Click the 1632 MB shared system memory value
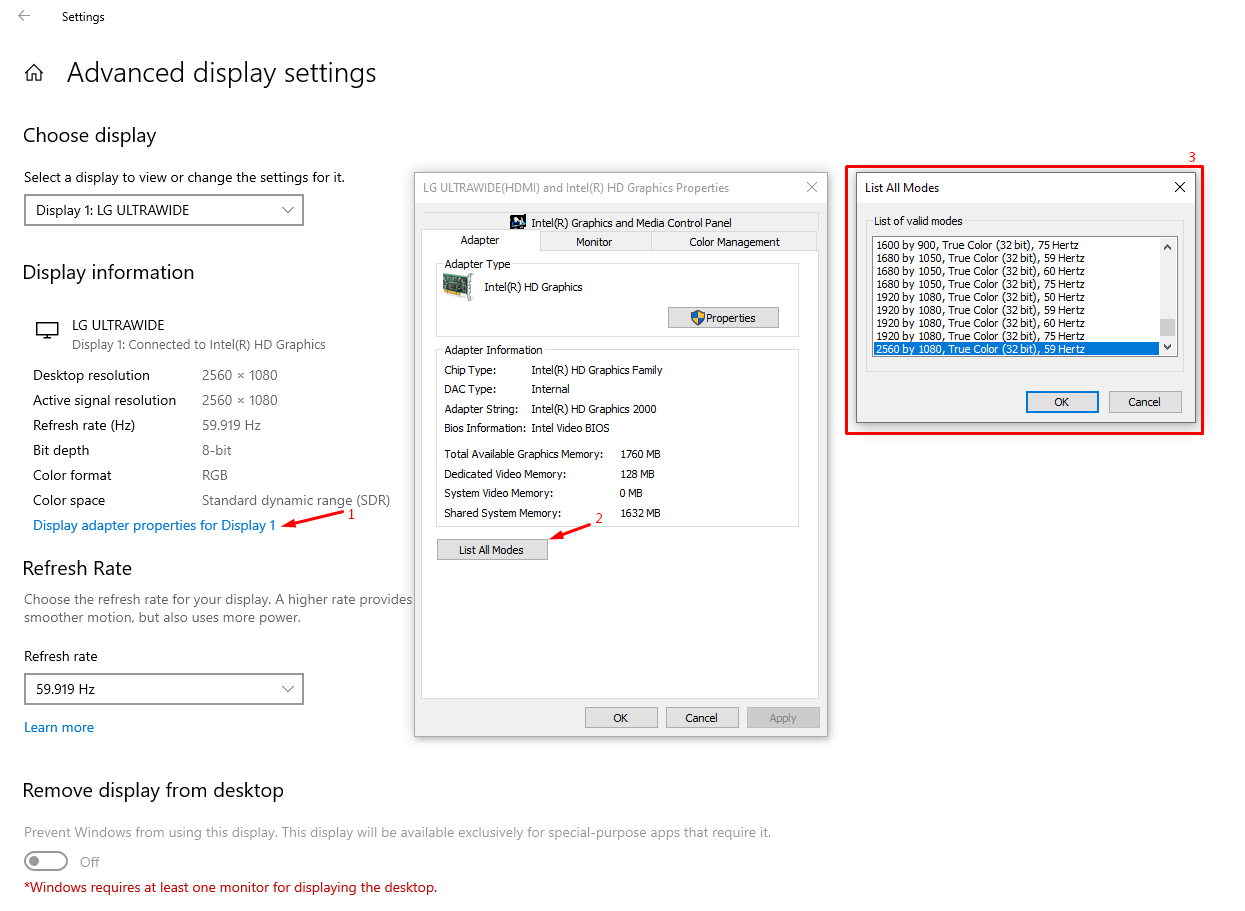This screenshot has height=911, width=1245. click(640, 513)
